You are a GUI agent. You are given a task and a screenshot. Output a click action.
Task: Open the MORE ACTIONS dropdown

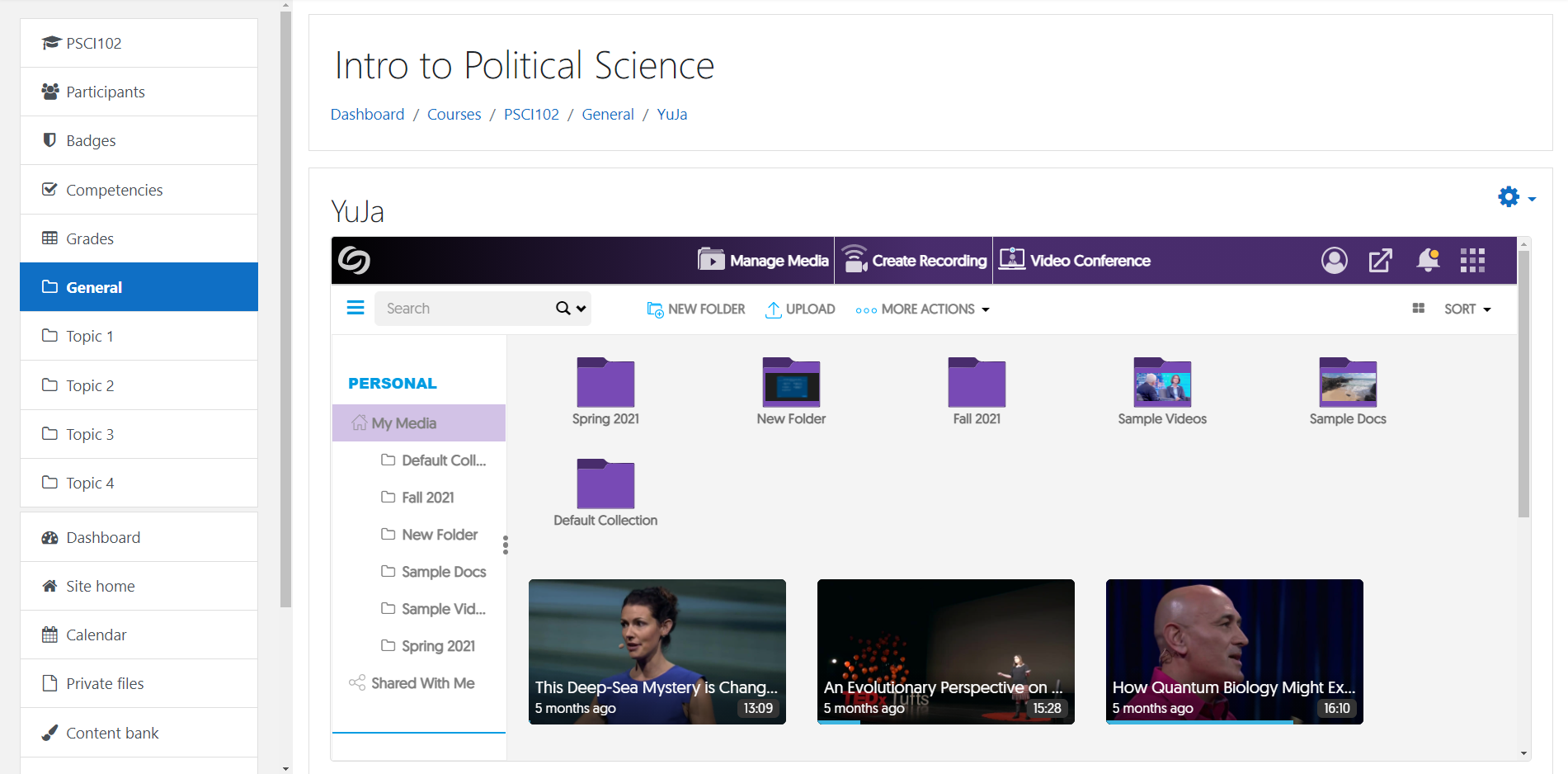[x=922, y=309]
